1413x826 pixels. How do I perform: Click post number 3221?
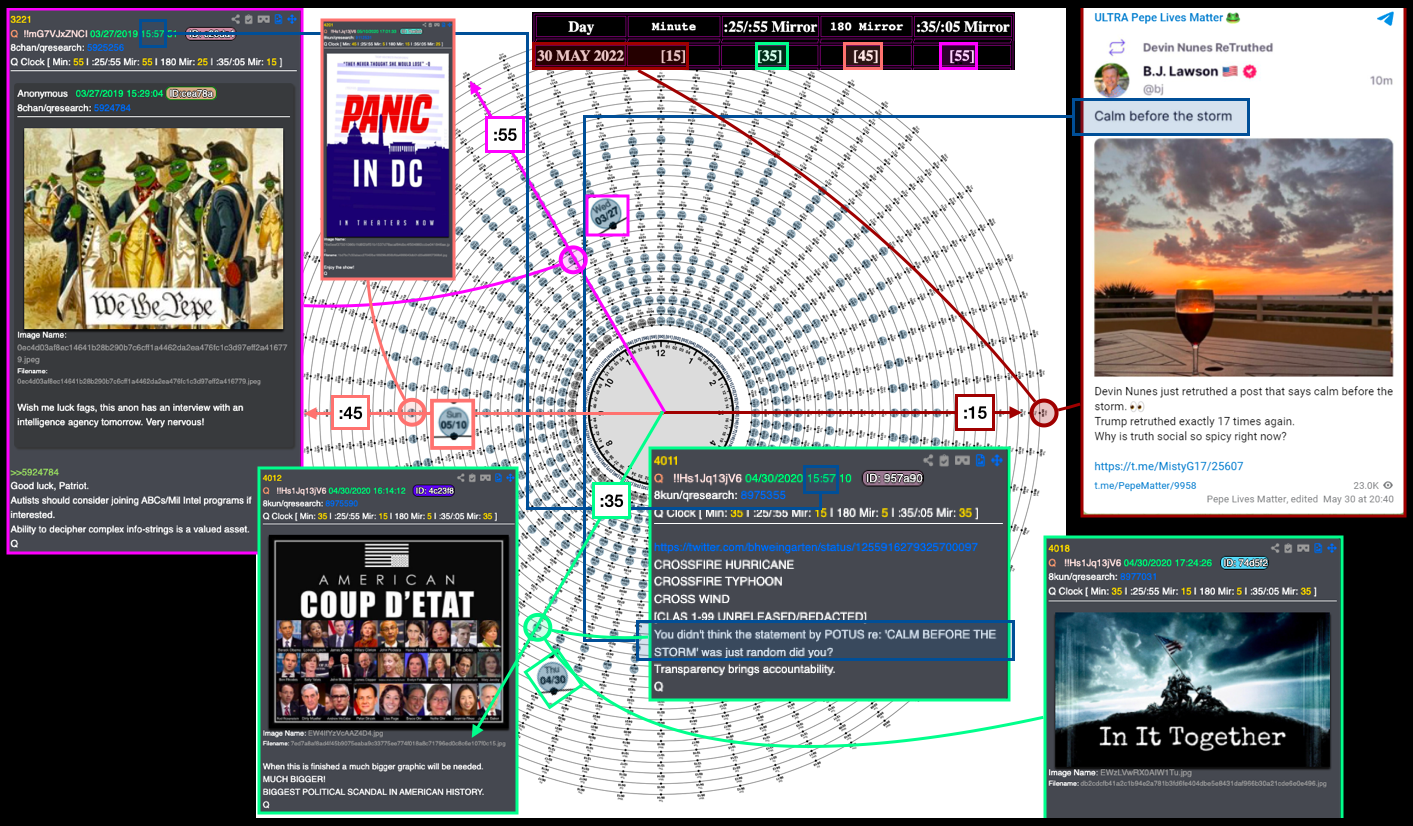coord(21,19)
